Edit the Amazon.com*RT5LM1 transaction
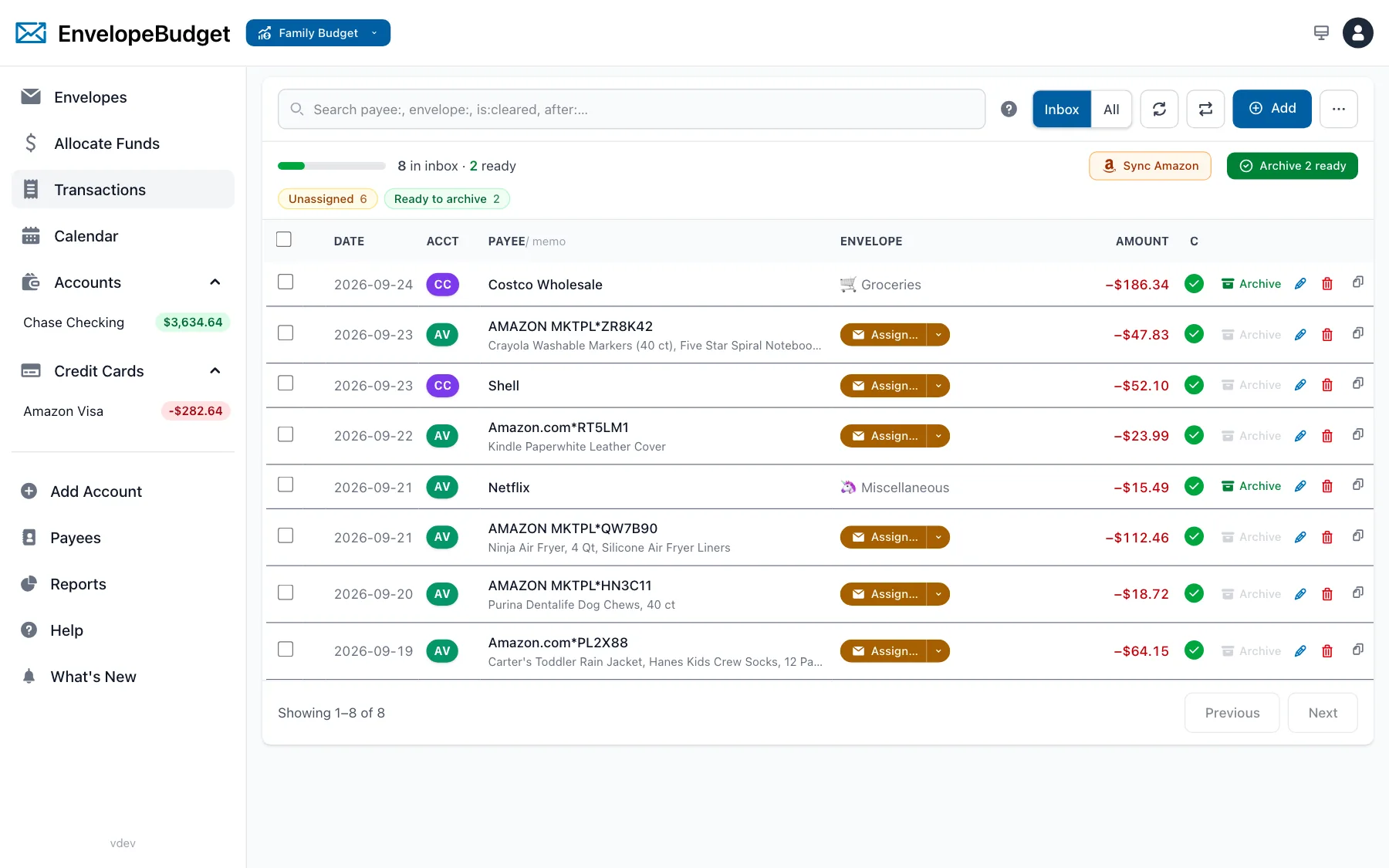The image size is (1389, 868). (x=1300, y=436)
